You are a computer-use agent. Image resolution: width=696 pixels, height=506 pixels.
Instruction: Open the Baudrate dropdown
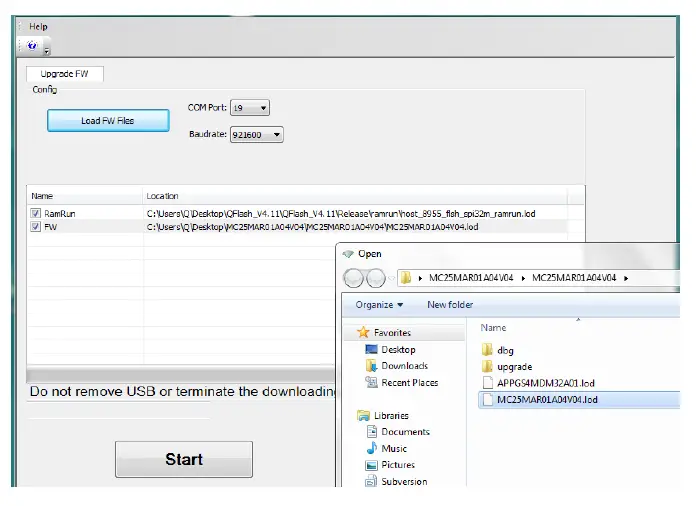(257, 134)
